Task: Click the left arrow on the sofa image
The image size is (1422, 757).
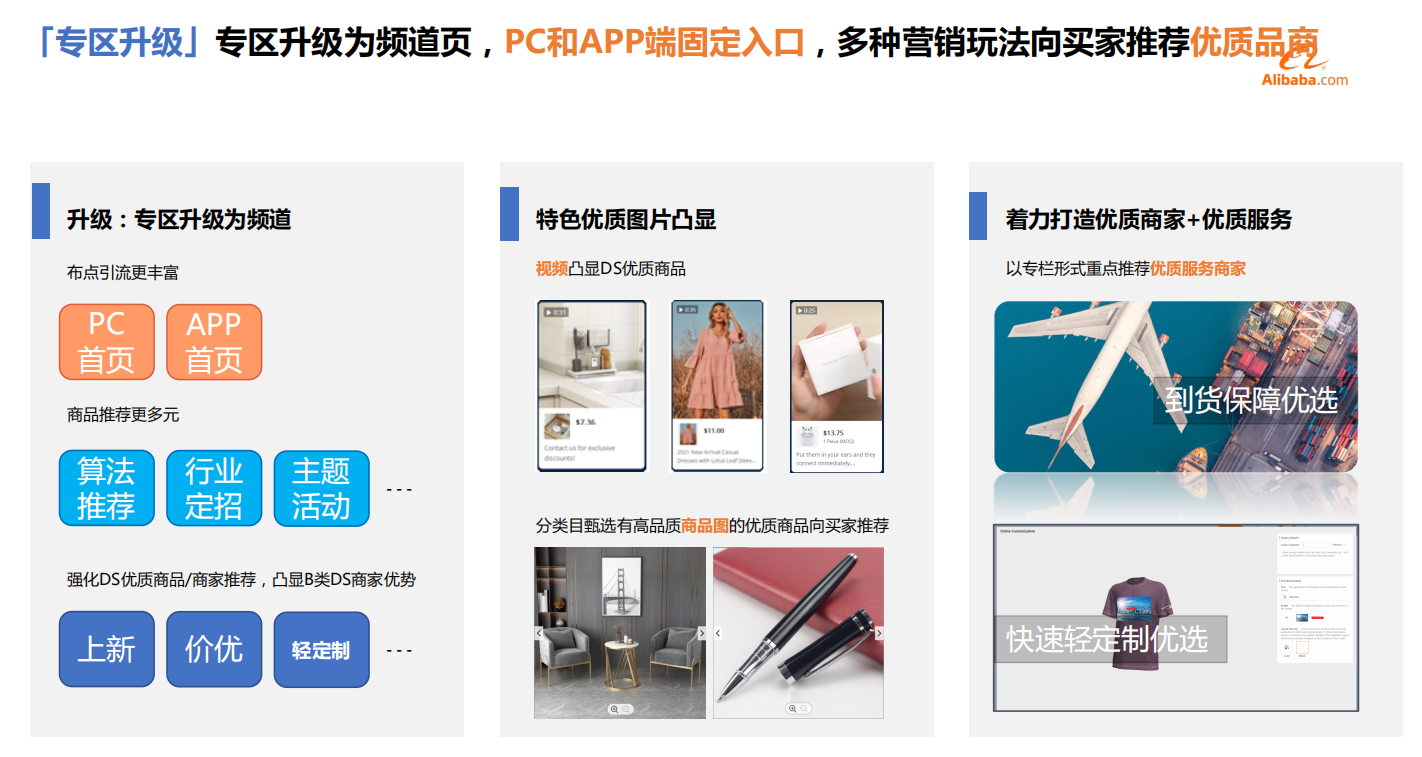Action: coord(539,633)
